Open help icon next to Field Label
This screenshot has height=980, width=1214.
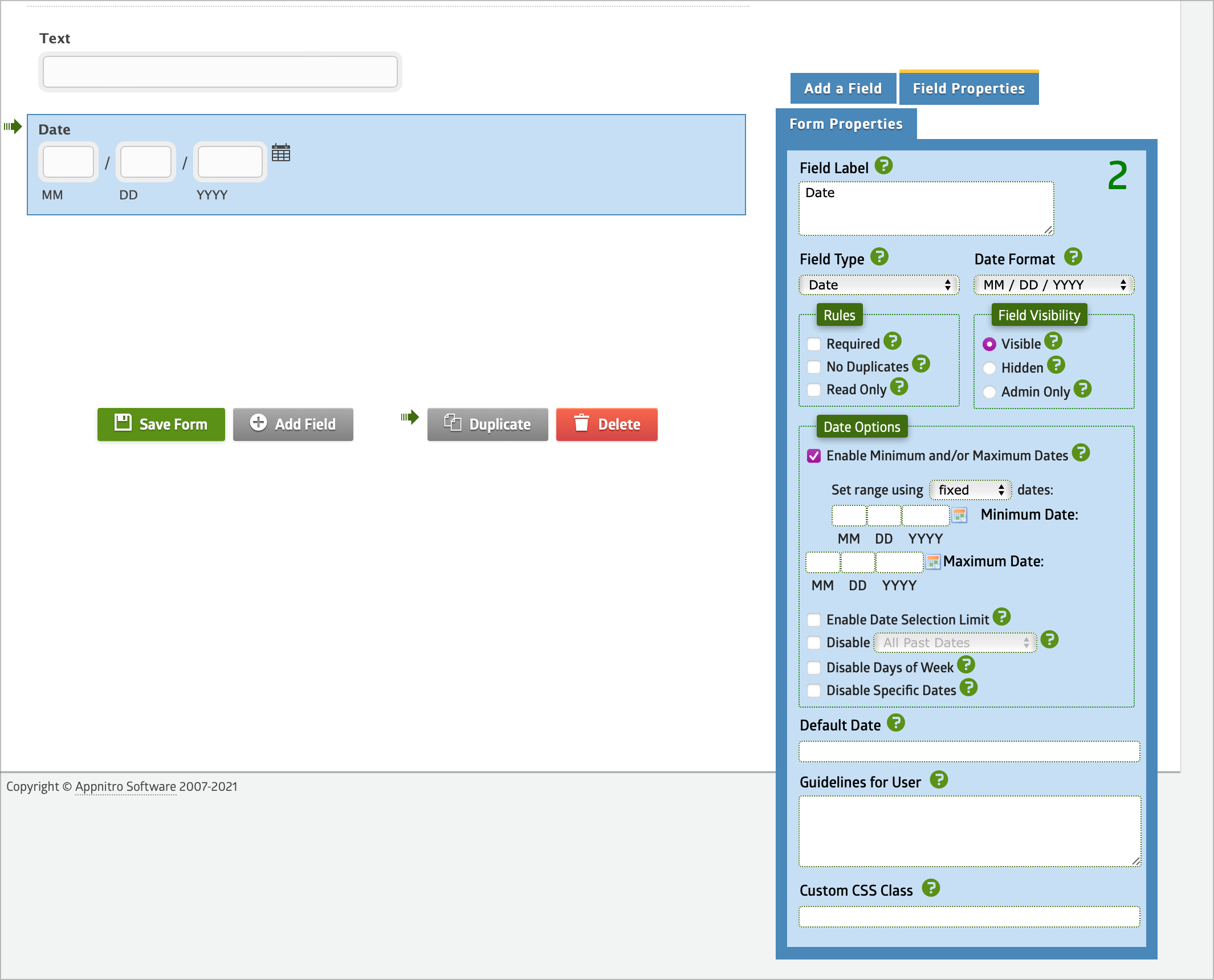pos(883,166)
